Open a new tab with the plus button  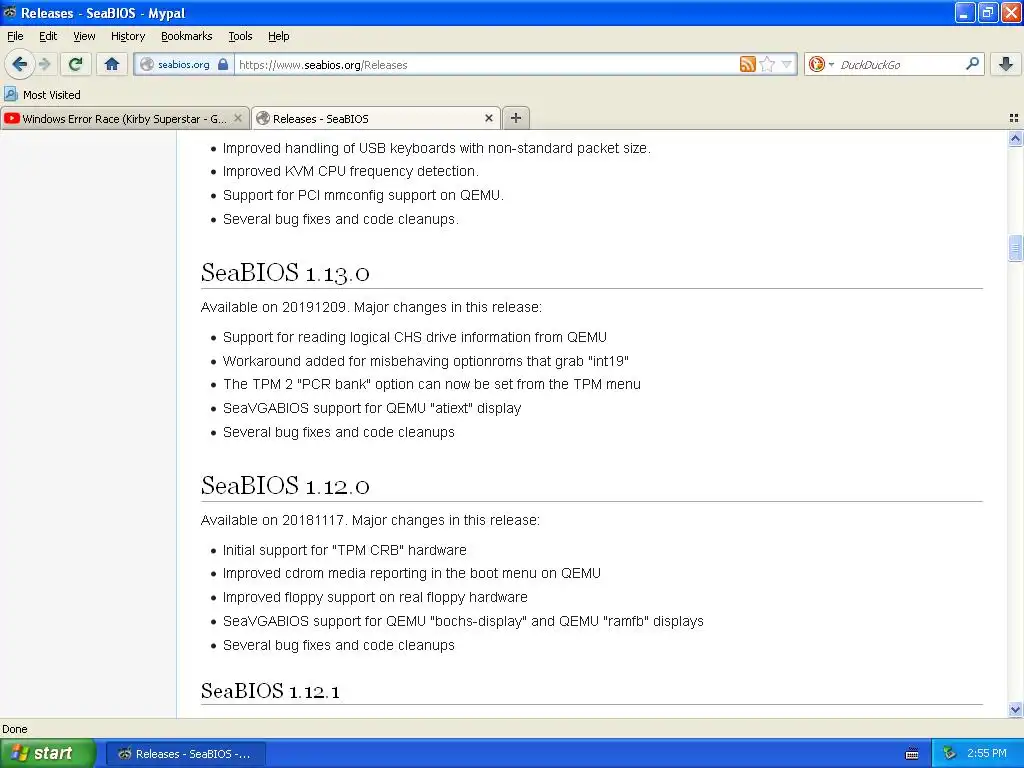point(516,118)
